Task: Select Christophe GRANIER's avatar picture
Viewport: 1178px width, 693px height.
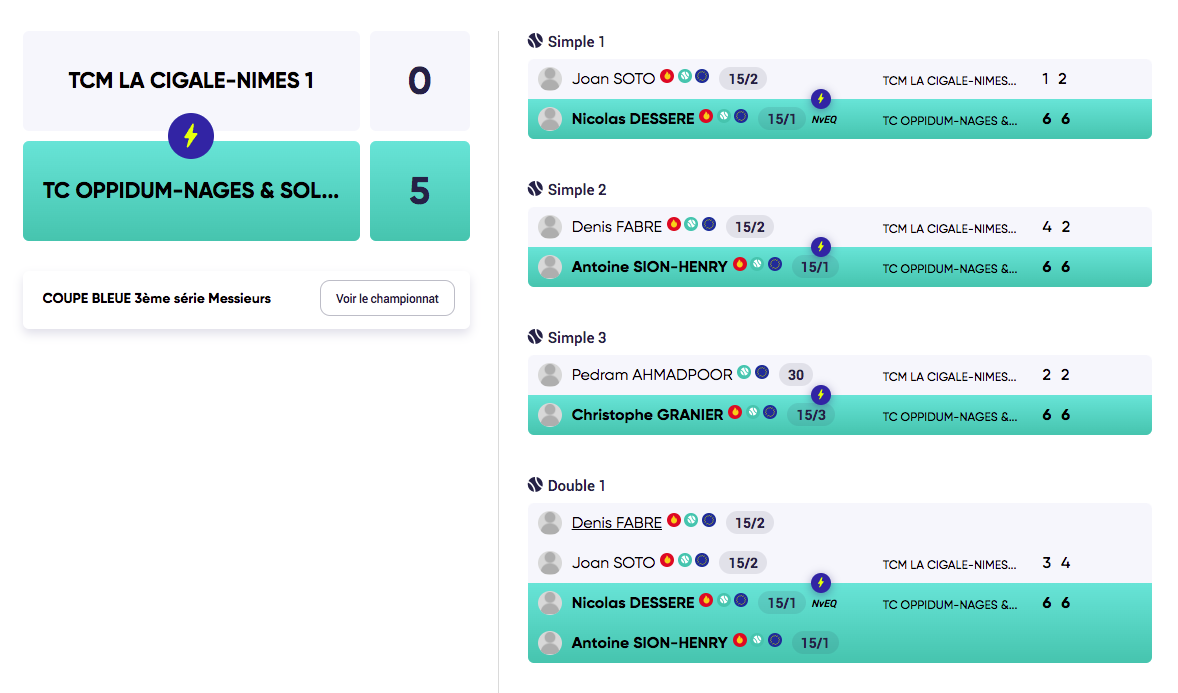Action: point(549,415)
